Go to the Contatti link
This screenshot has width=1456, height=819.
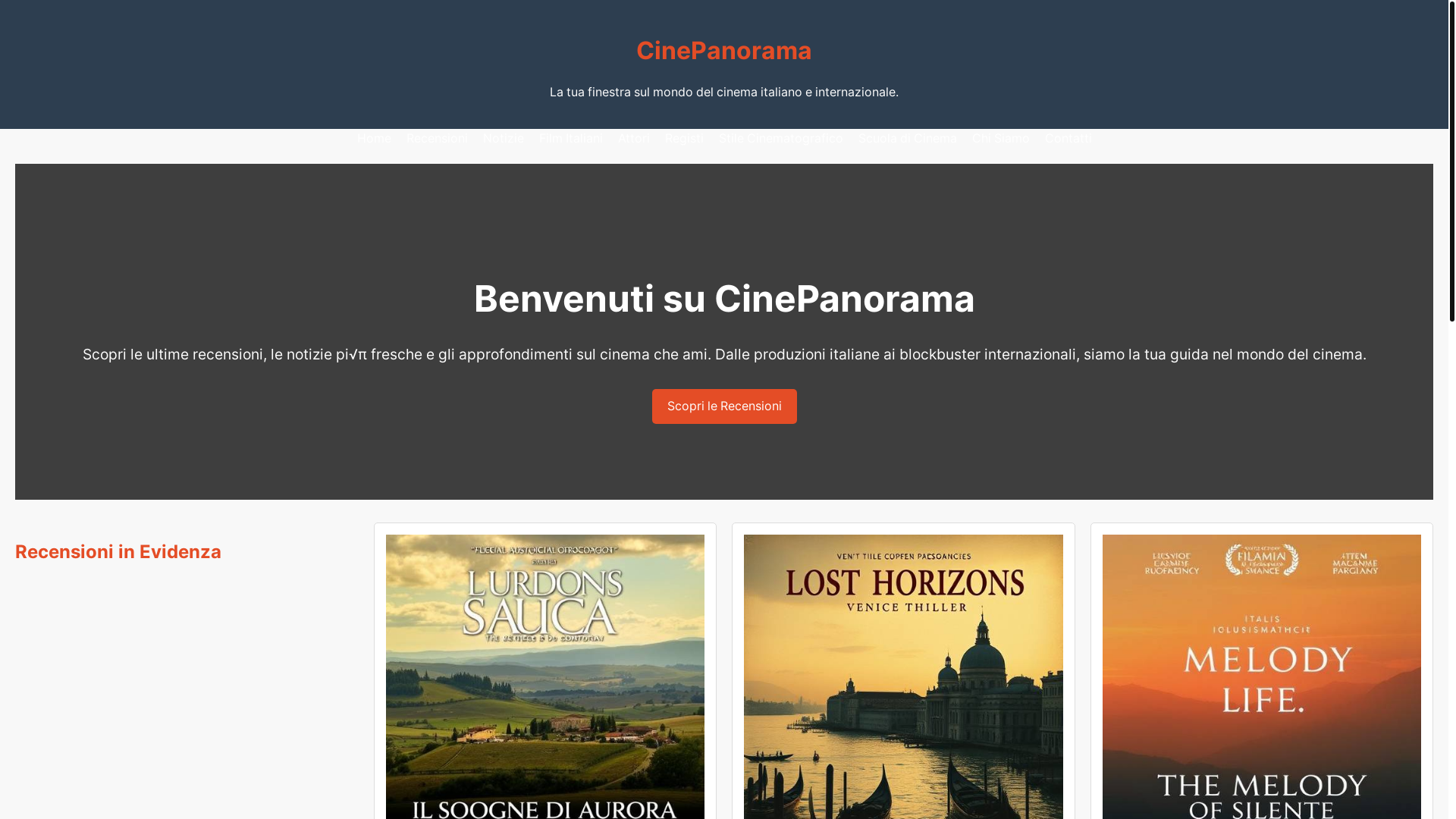(x=1068, y=139)
